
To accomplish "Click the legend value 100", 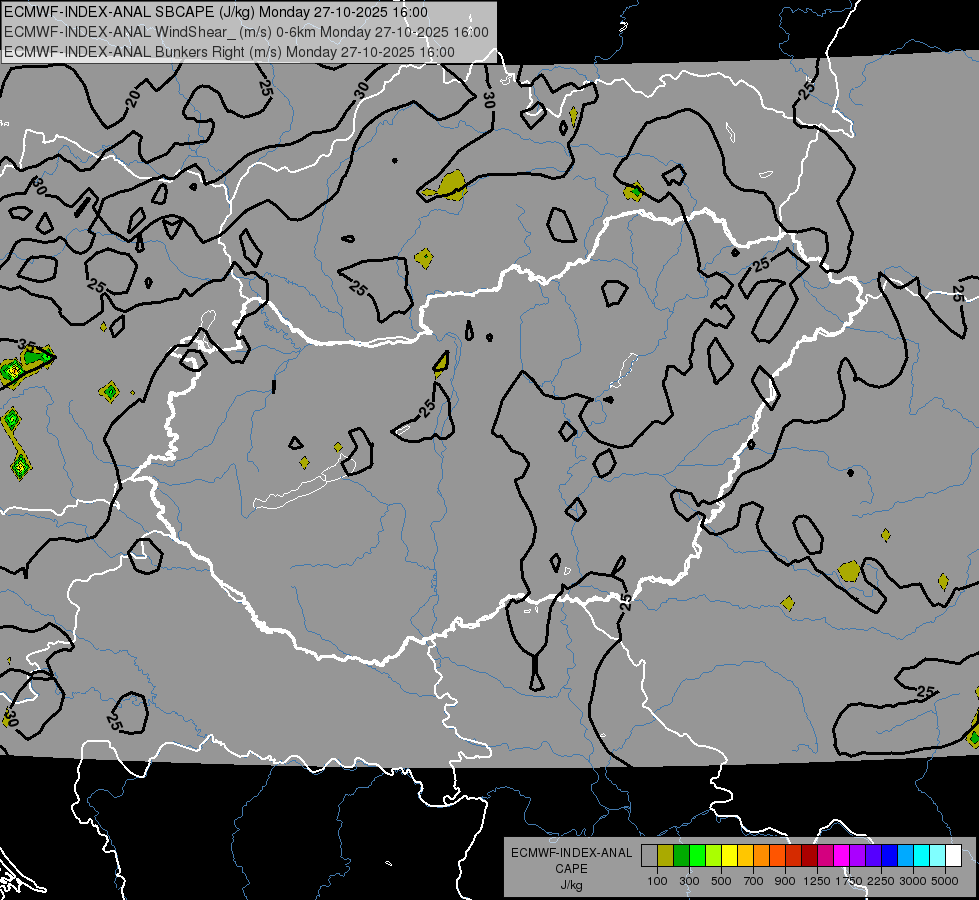I will click(657, 881).
